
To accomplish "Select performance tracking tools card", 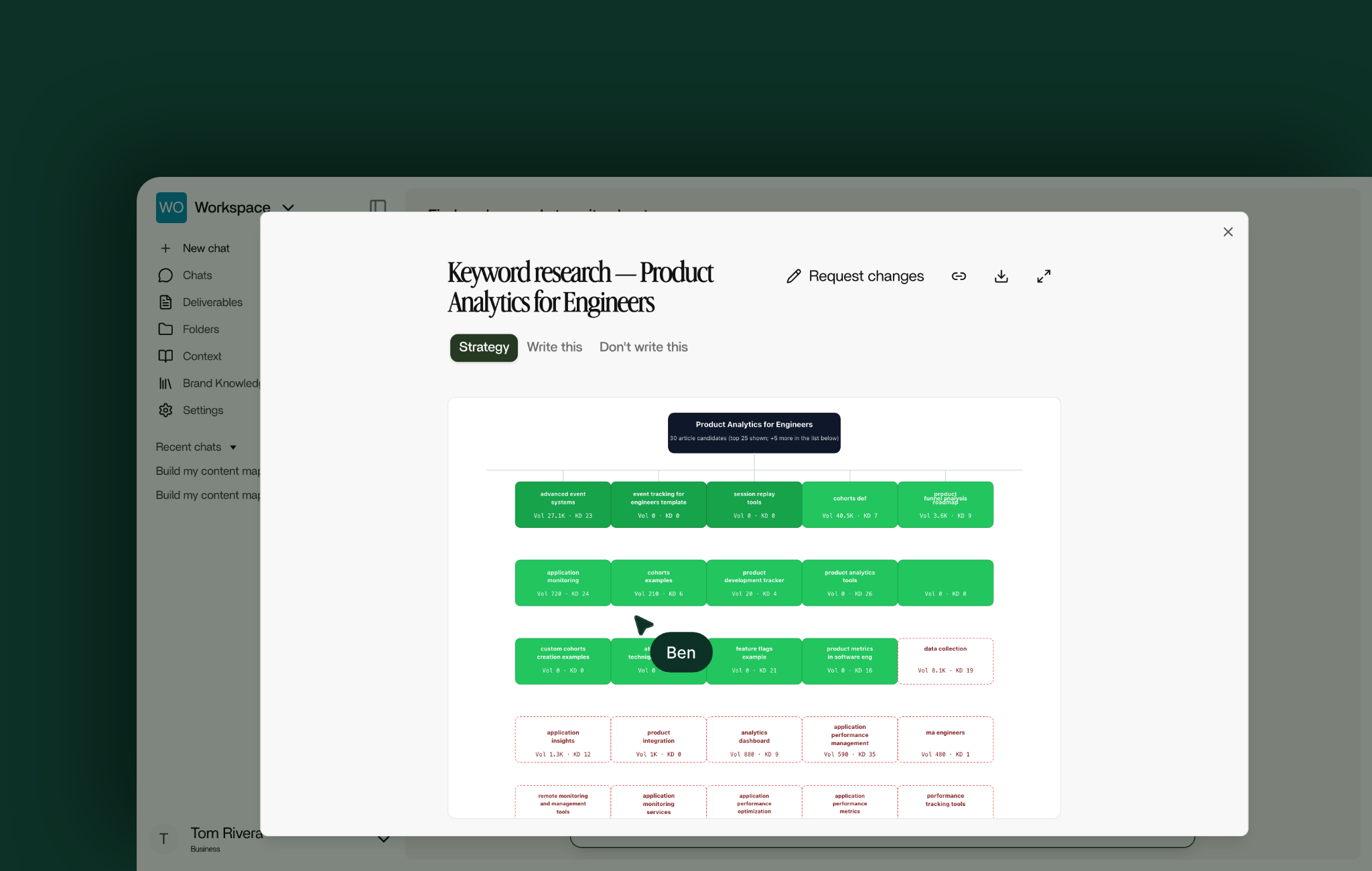I will 945,802.
